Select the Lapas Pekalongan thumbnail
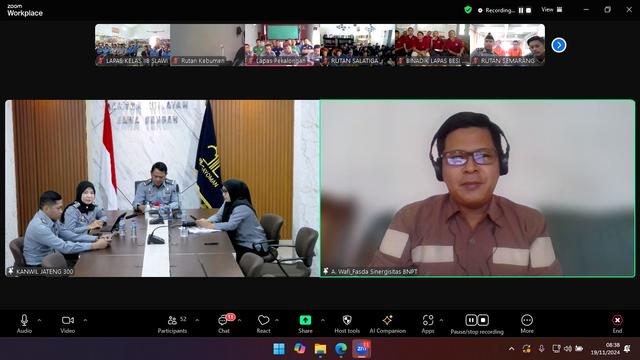This screenshot has width=640, height=360. pos(282,44)
